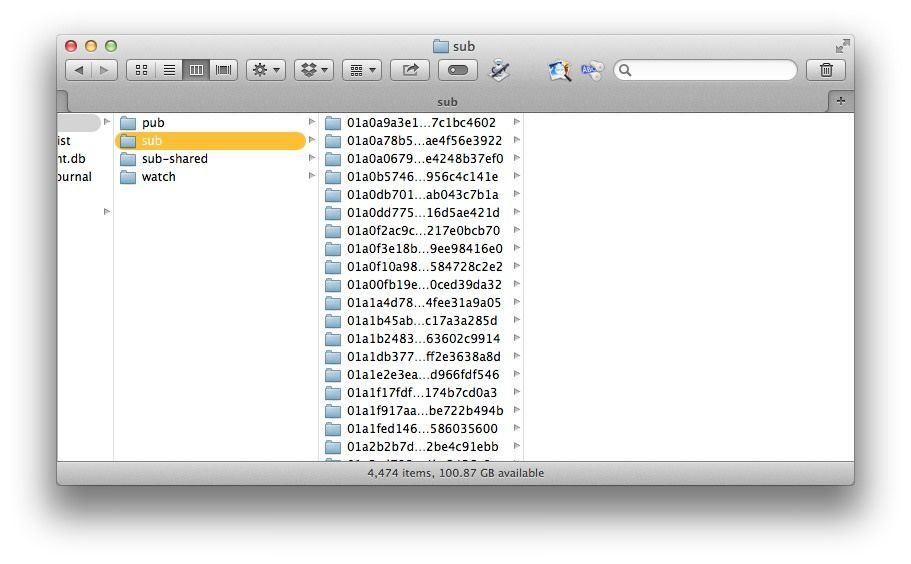Switch to icon view
The image size is (911, 564).
tap(141, 70)
